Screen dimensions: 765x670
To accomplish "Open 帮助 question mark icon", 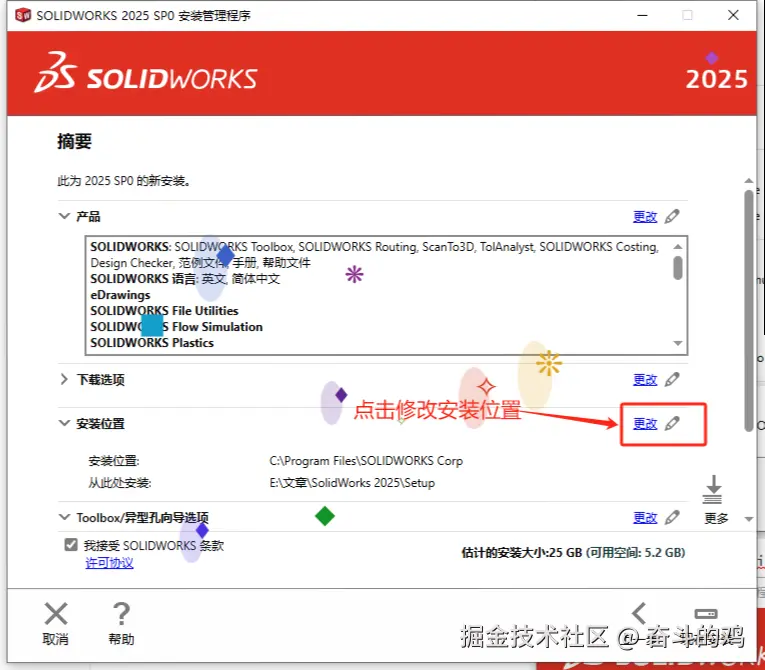I will 121,614.
